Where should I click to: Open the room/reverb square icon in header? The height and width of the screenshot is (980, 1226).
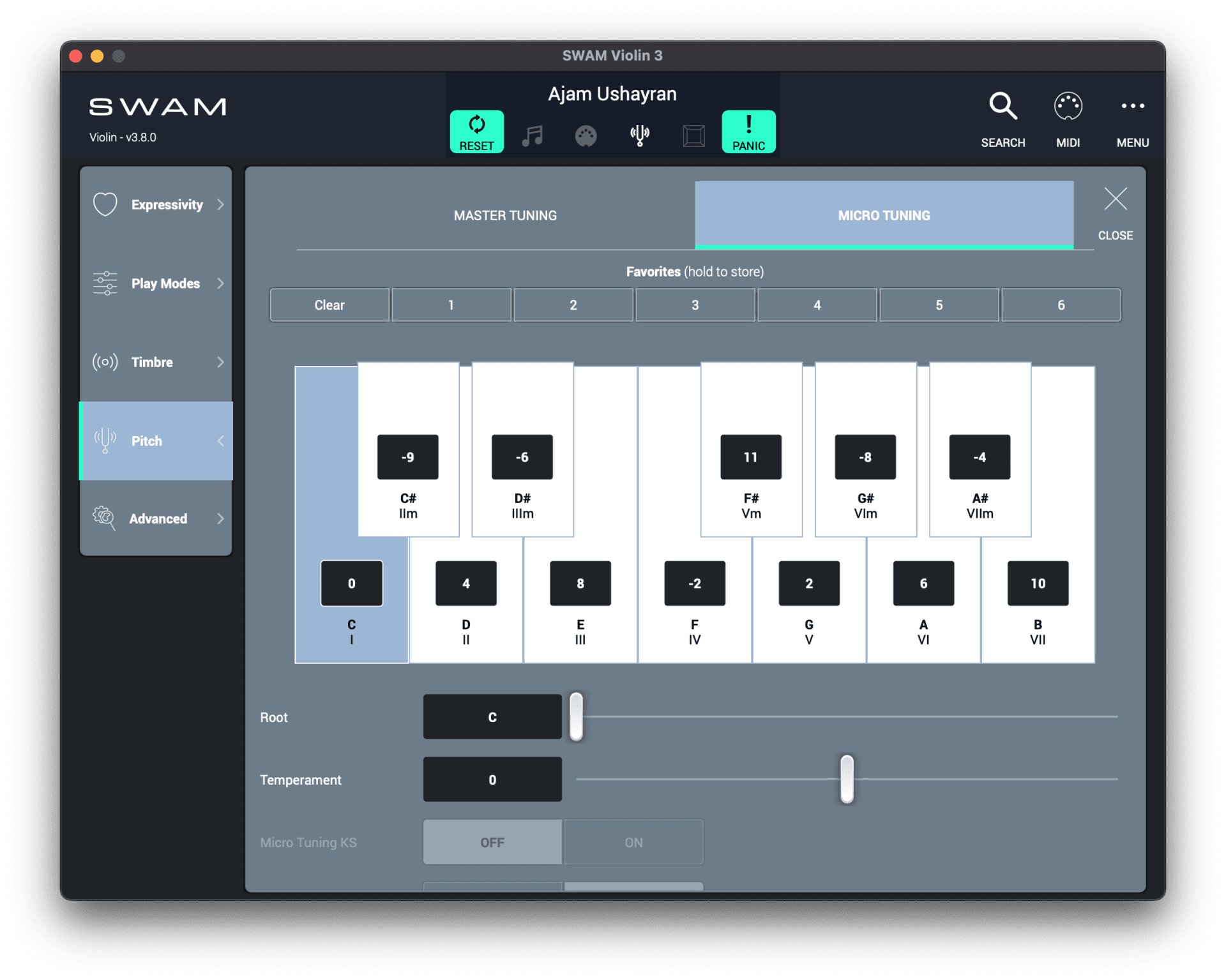click(x=694, y=135)
